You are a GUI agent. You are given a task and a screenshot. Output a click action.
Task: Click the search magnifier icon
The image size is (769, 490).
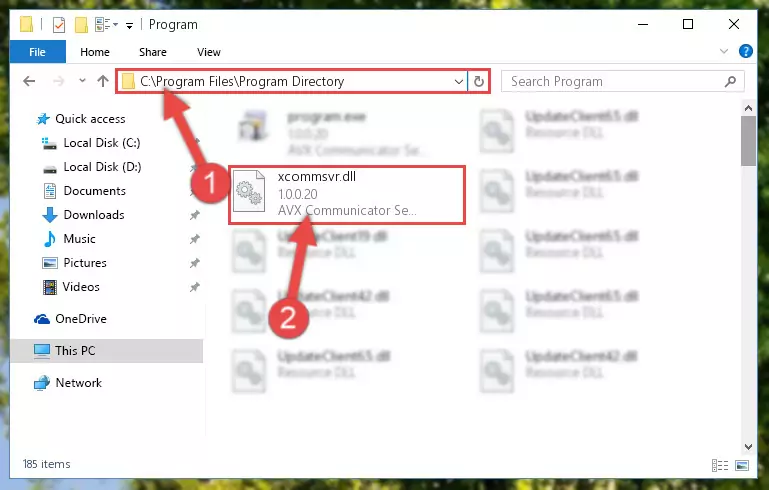click(x=730, y=81)
